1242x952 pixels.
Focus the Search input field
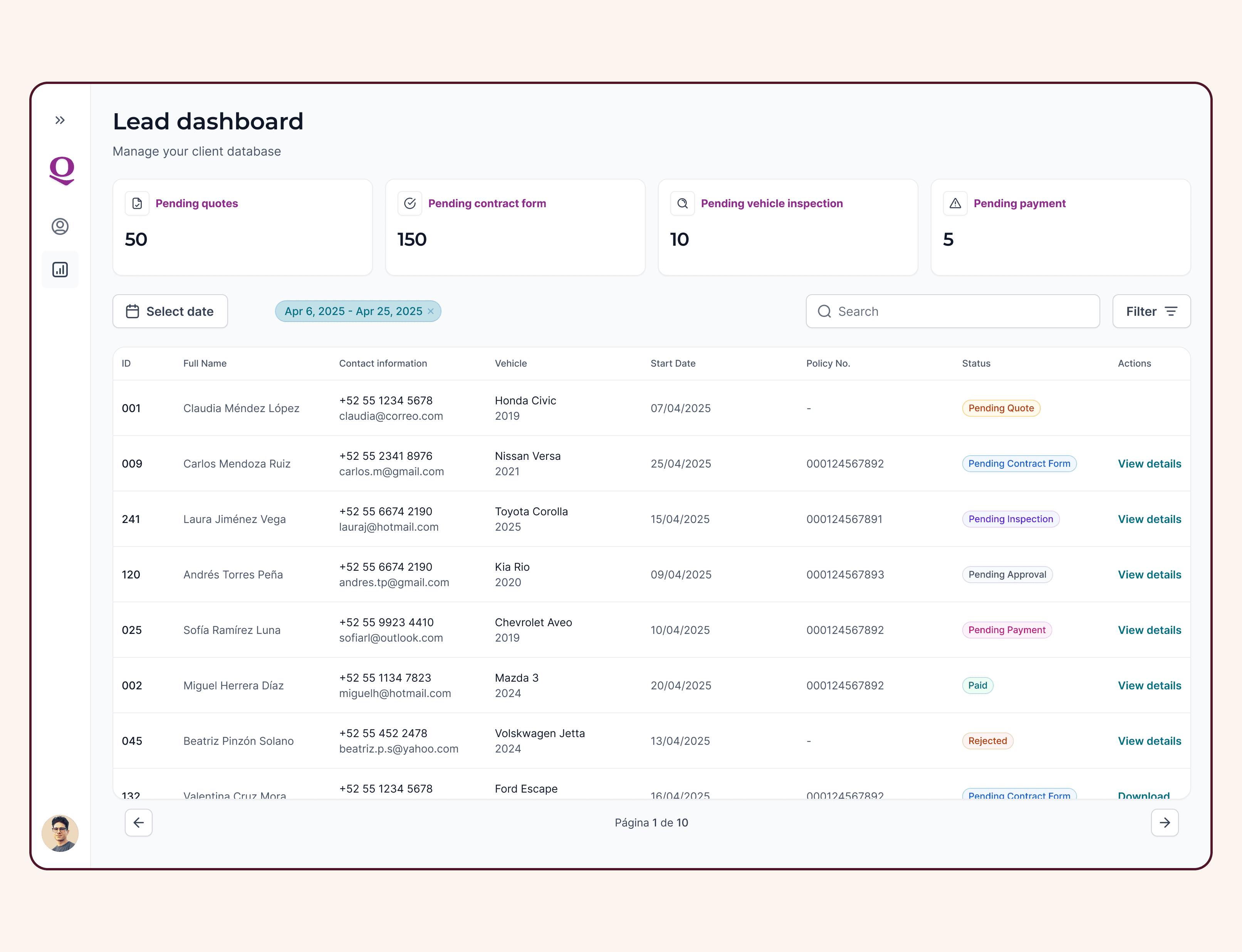point(952,311)
